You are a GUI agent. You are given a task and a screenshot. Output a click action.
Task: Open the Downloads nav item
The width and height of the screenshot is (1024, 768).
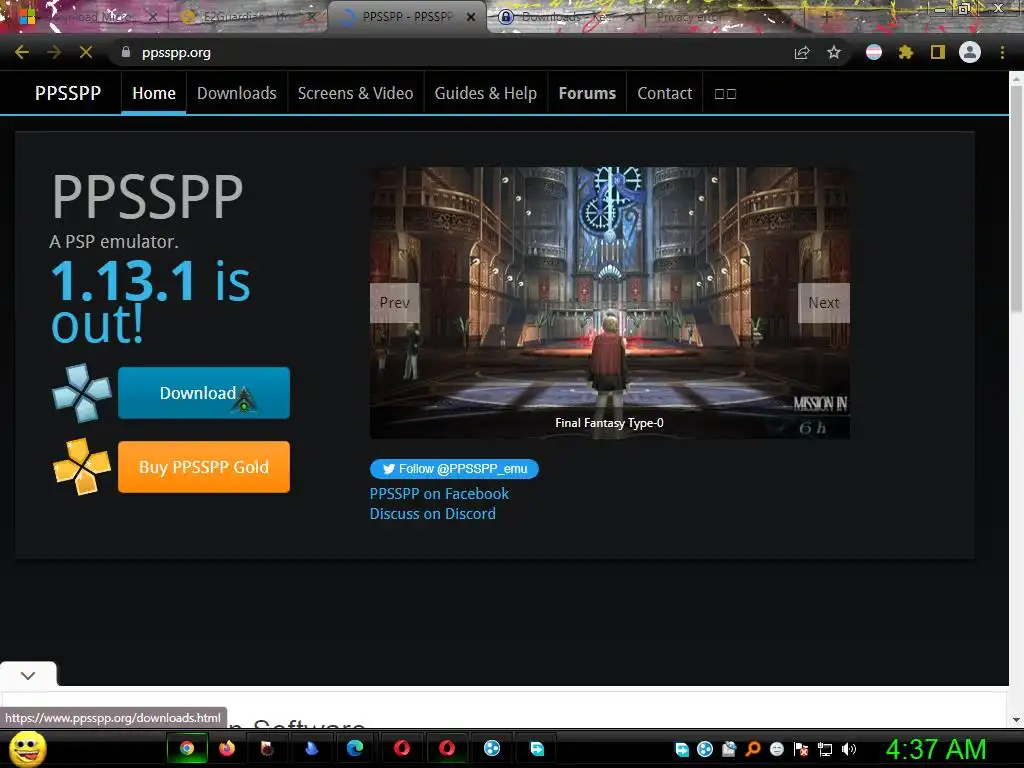(x=236, y=93)
